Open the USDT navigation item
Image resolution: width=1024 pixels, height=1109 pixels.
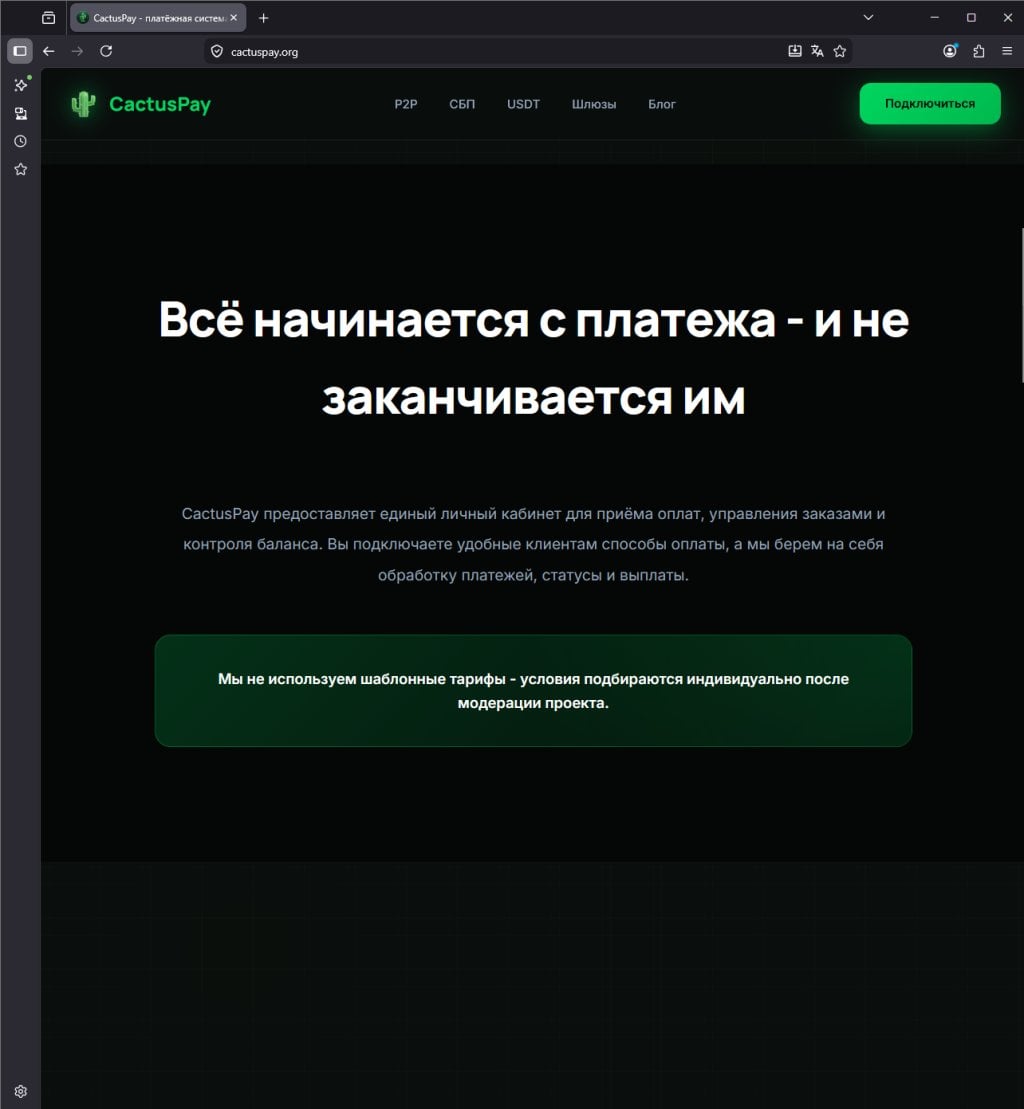[523, 104]
